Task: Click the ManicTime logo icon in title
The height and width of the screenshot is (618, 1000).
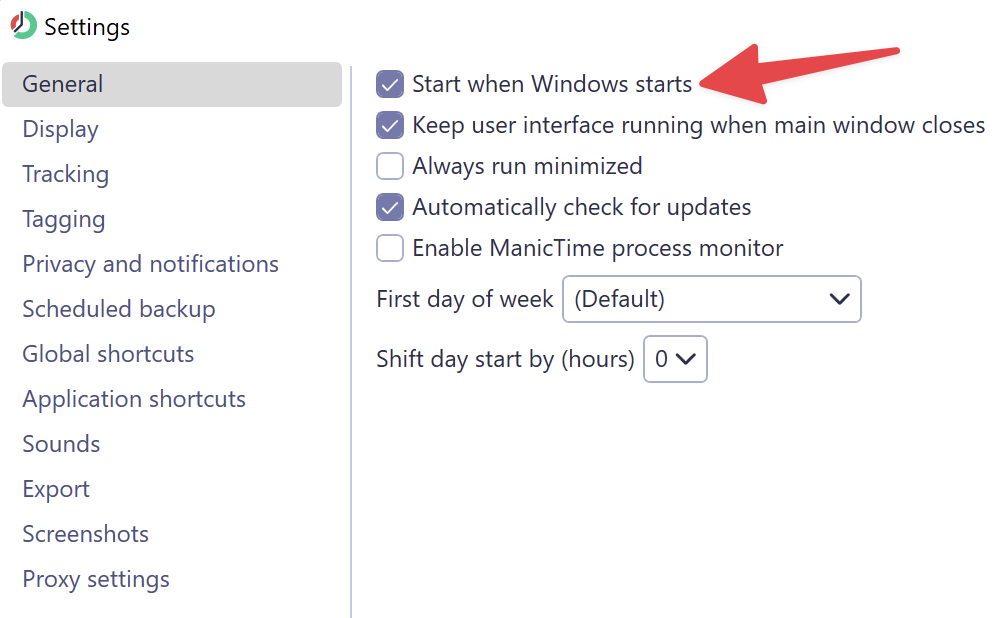Action: pos(24,26)
